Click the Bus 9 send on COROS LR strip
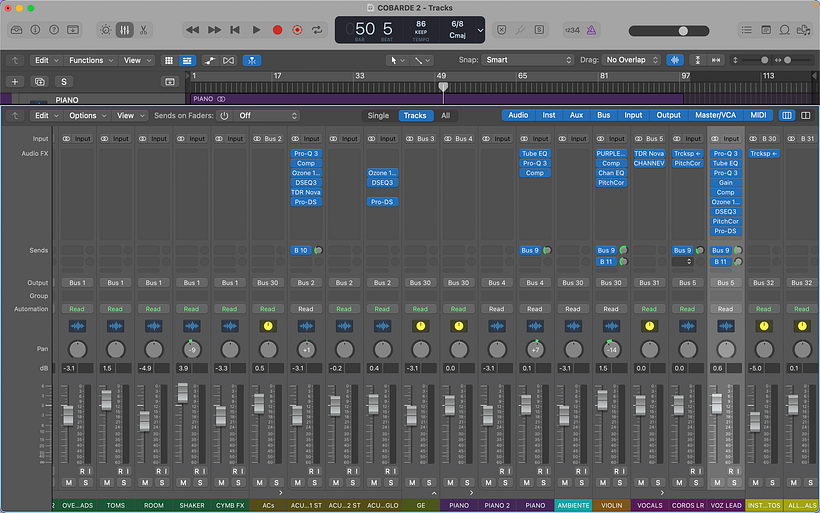The image size is (820, 513). 682,250
